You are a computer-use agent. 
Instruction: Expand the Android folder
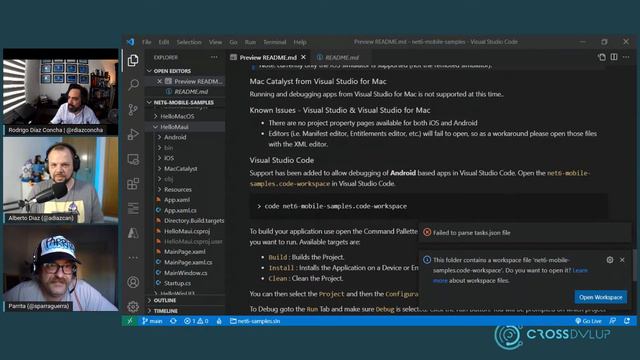point(185,137)
